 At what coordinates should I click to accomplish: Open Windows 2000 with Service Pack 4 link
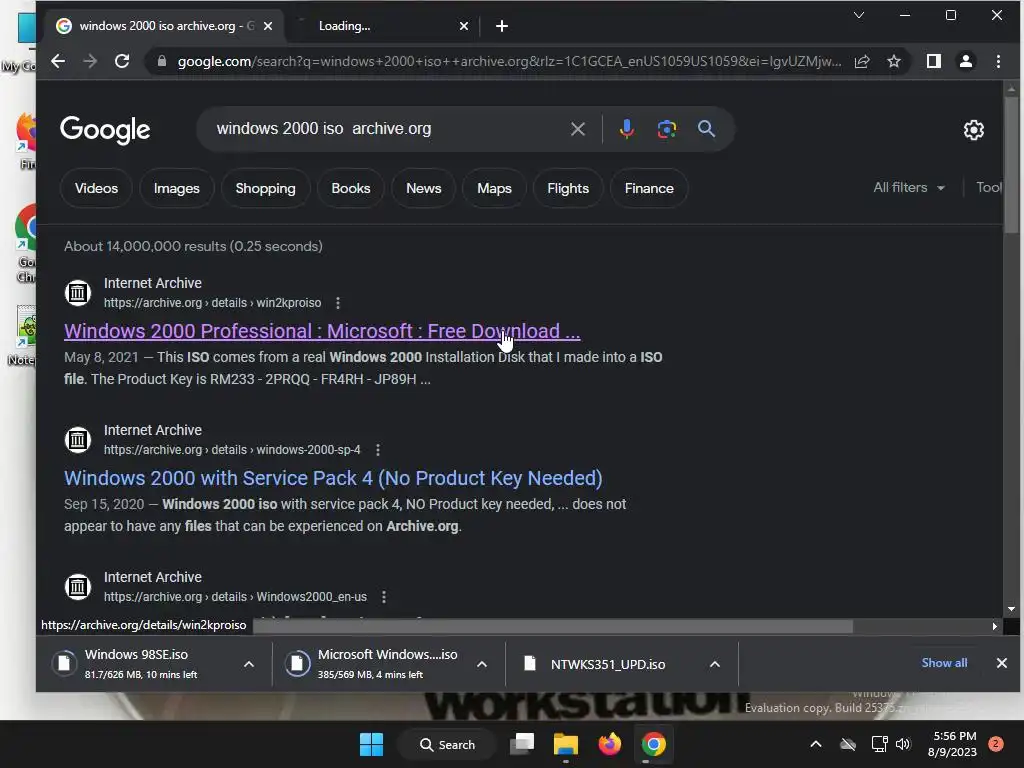pyautogui.click(x=333, y=478)
